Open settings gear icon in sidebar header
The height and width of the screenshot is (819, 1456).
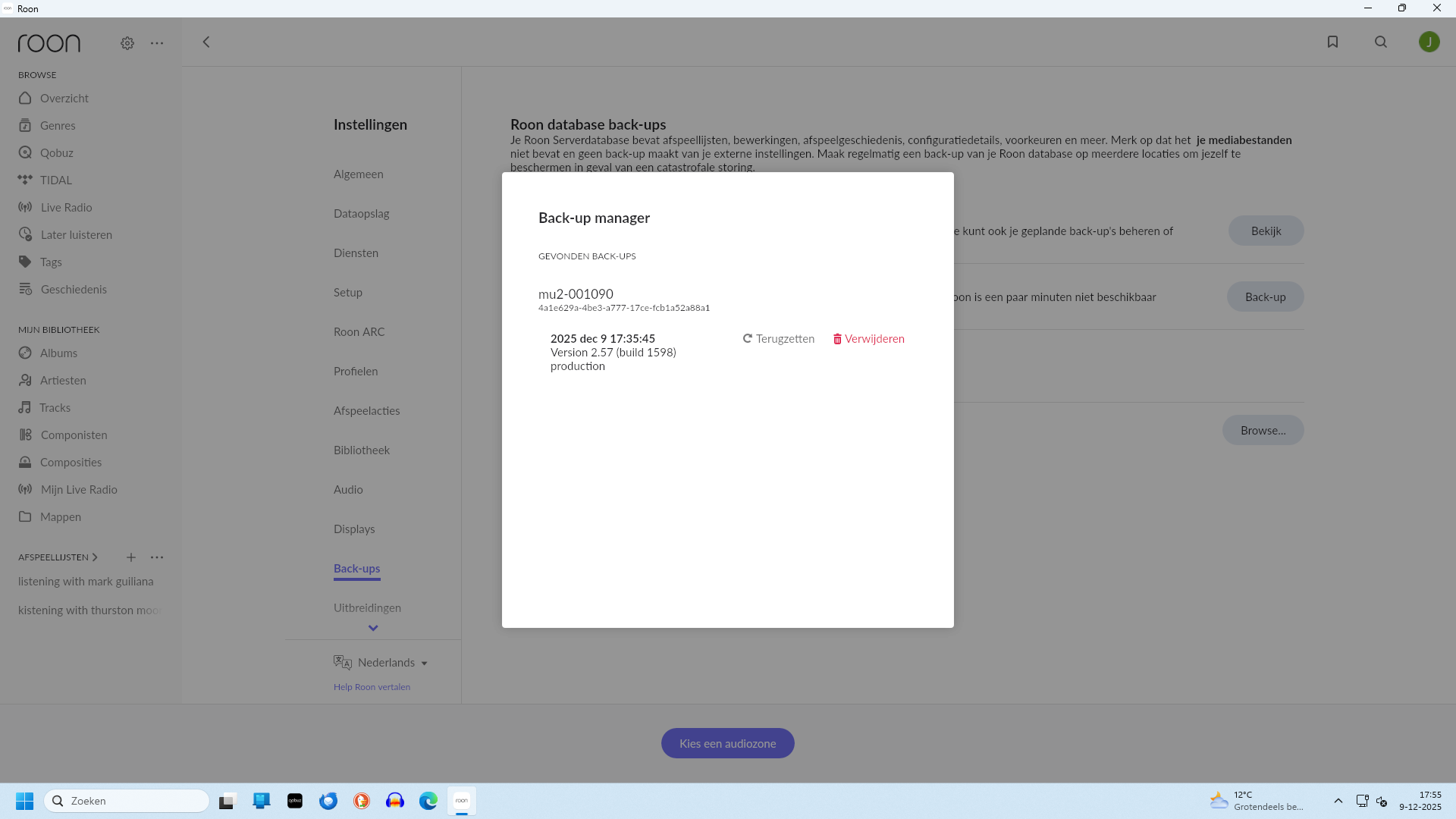[127, 43]
